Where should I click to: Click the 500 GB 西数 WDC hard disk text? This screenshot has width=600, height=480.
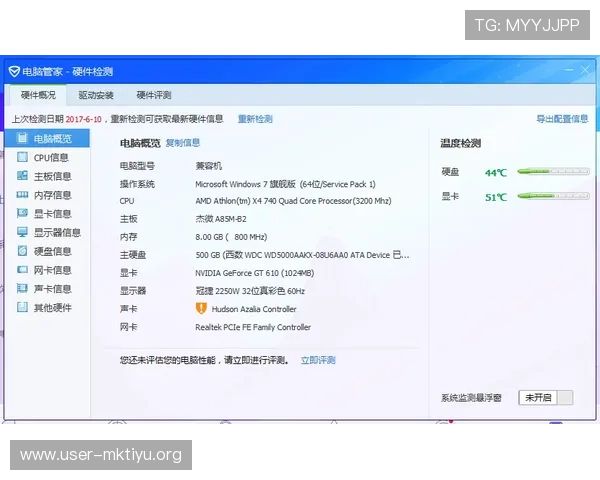[x=302, y=255]
